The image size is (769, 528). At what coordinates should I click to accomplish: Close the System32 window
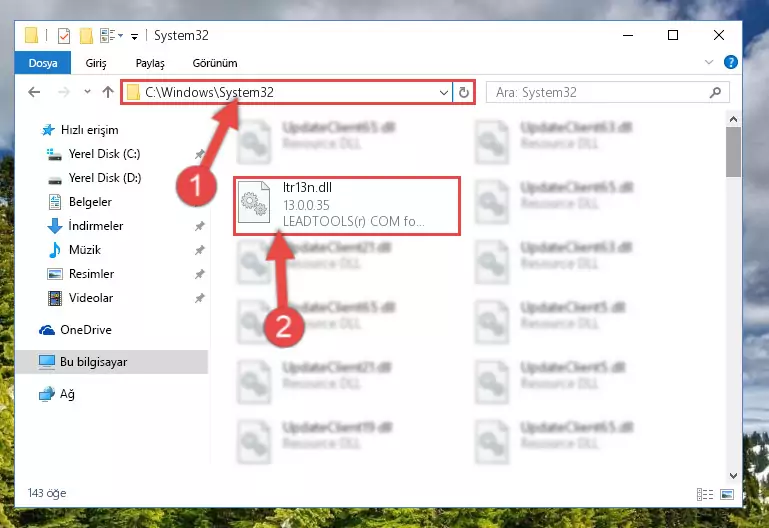tap(718, 35)
